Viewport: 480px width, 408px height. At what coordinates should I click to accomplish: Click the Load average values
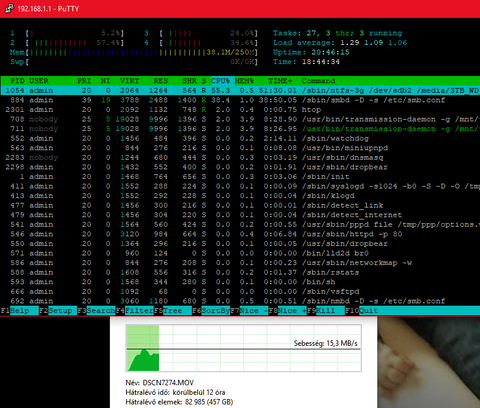coord(374,43)
